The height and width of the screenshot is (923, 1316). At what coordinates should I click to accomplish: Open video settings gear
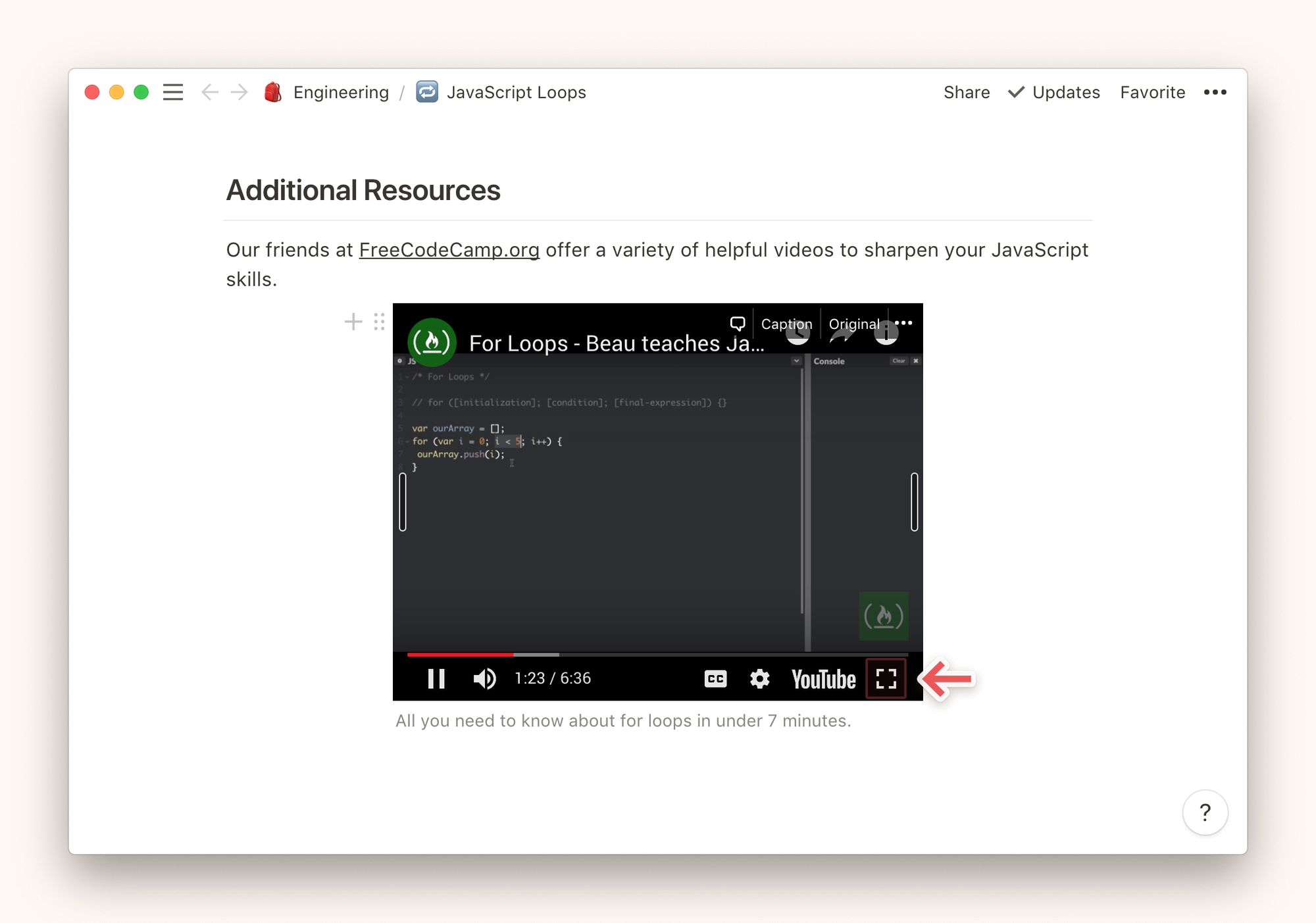759,679
